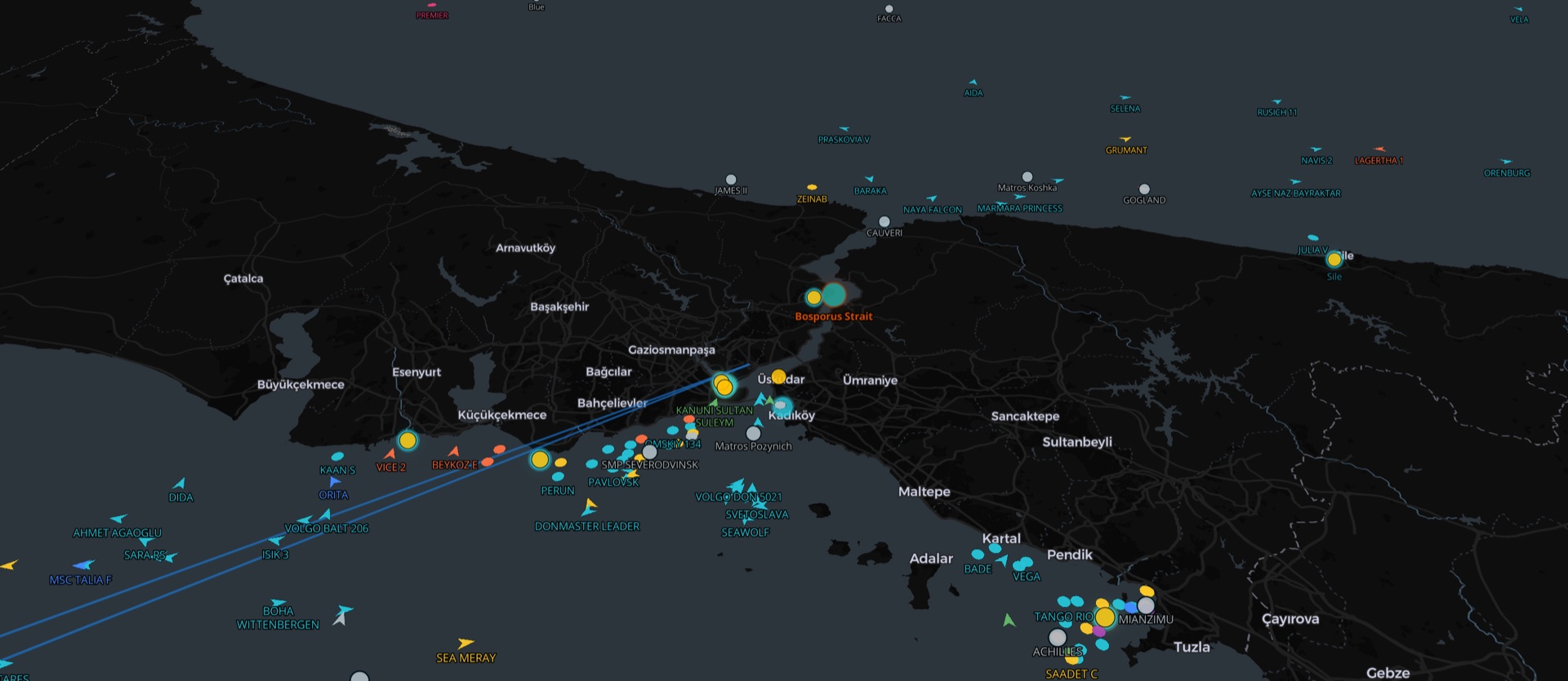Select the Büyükçekmece place name
Viewport: 1568px width, 681px height.
tap(301, 385)
